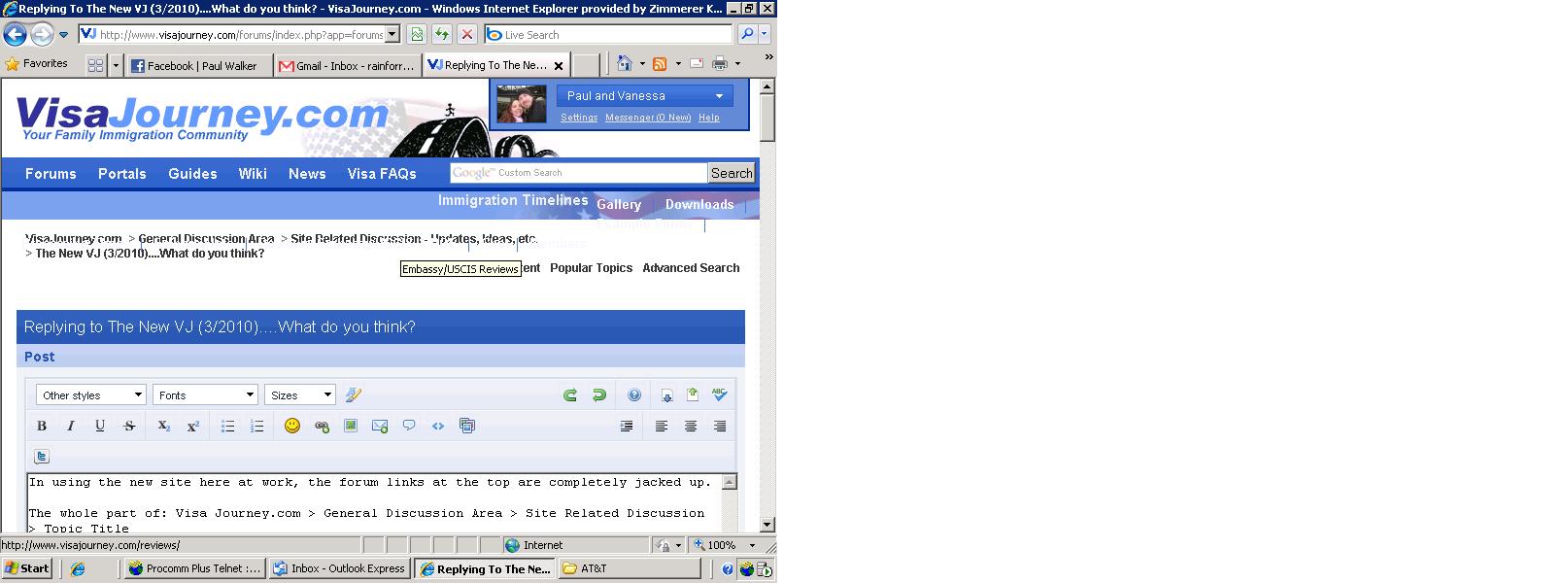The width and height of the screenshot is (1568, 583).
Task: Open the RSS feeds button
Action: 660,64
